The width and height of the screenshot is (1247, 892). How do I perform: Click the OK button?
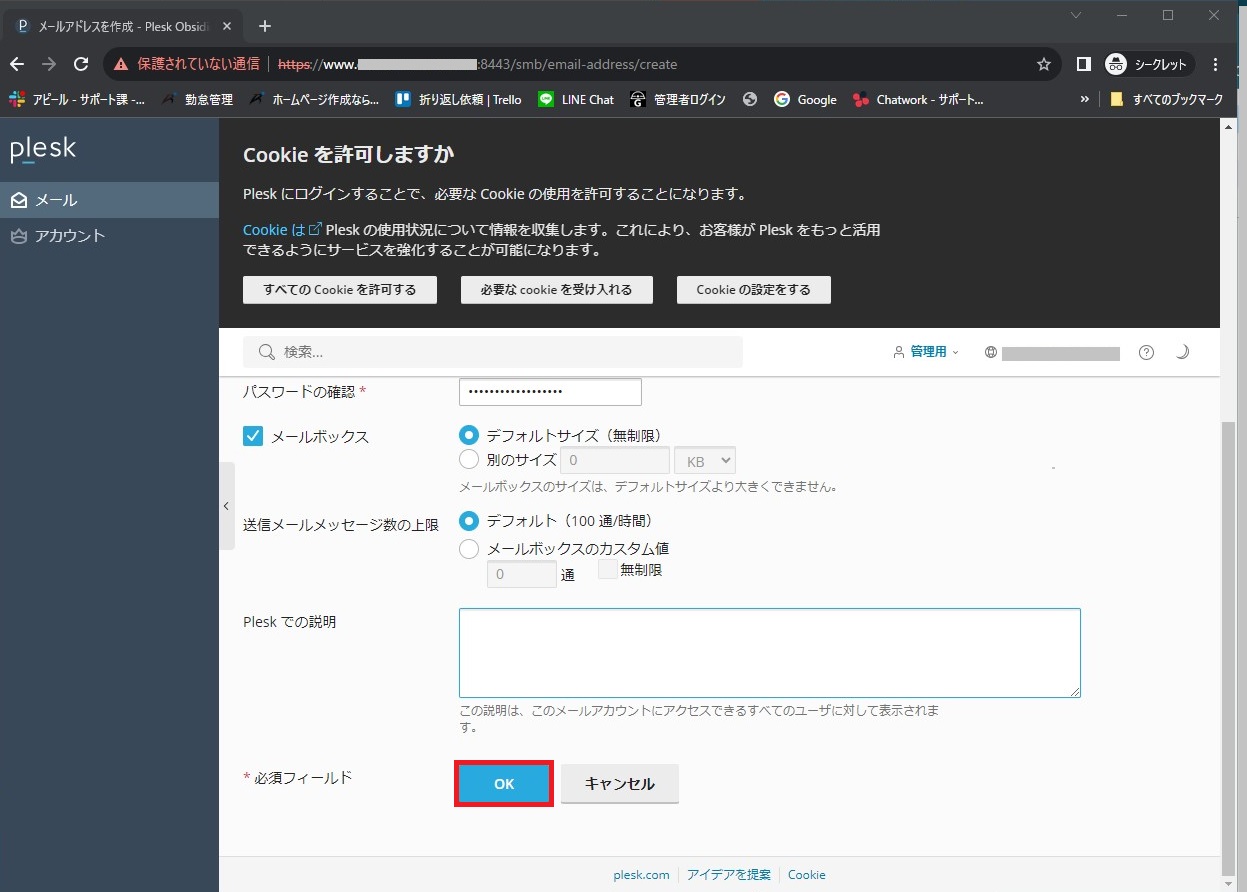pyautogui.click(x=504, y=784)
